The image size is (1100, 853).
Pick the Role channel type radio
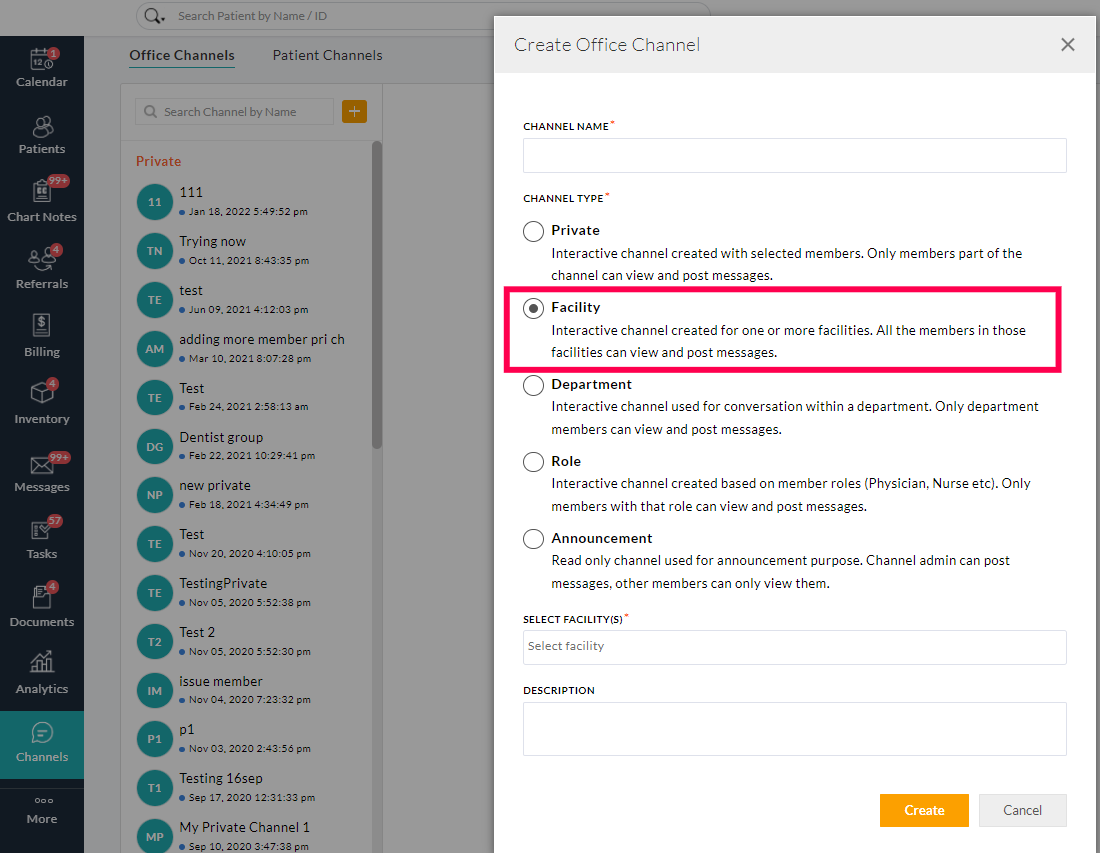[x=534, y=462]
